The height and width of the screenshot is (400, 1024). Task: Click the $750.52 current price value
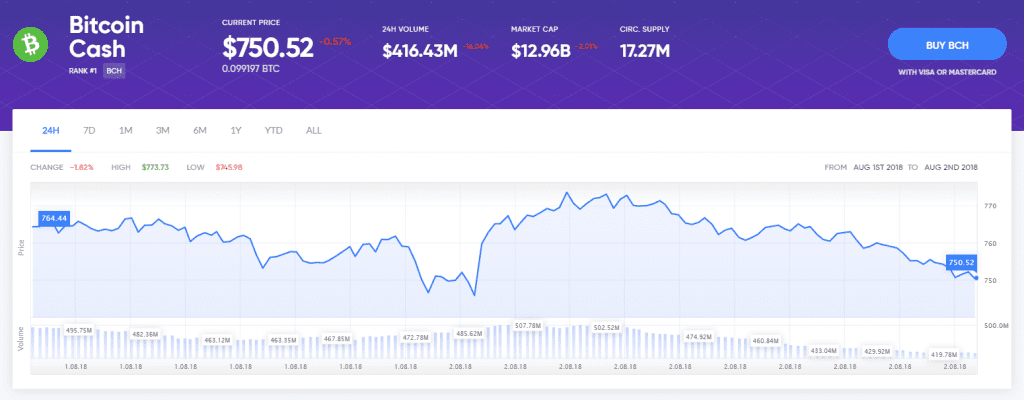click(x=268, y=47)
